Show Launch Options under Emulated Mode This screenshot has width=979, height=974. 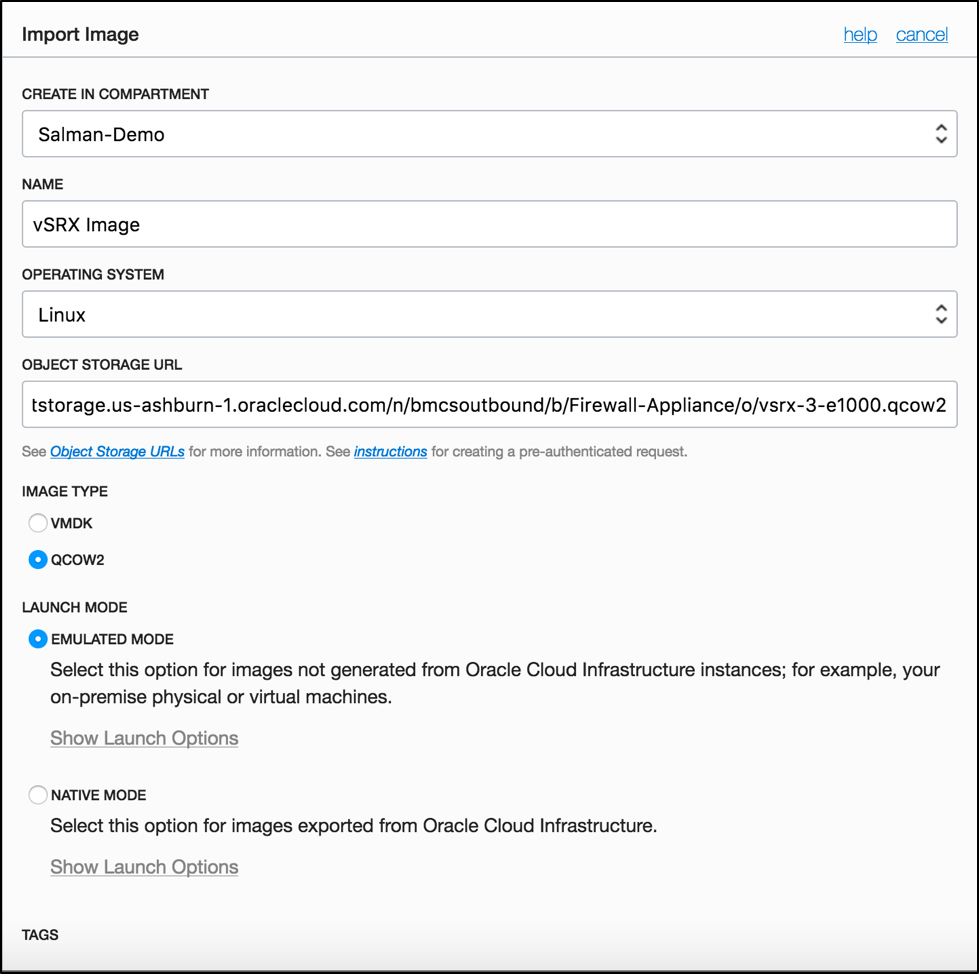pyautogui.click(x=144, y=738)
